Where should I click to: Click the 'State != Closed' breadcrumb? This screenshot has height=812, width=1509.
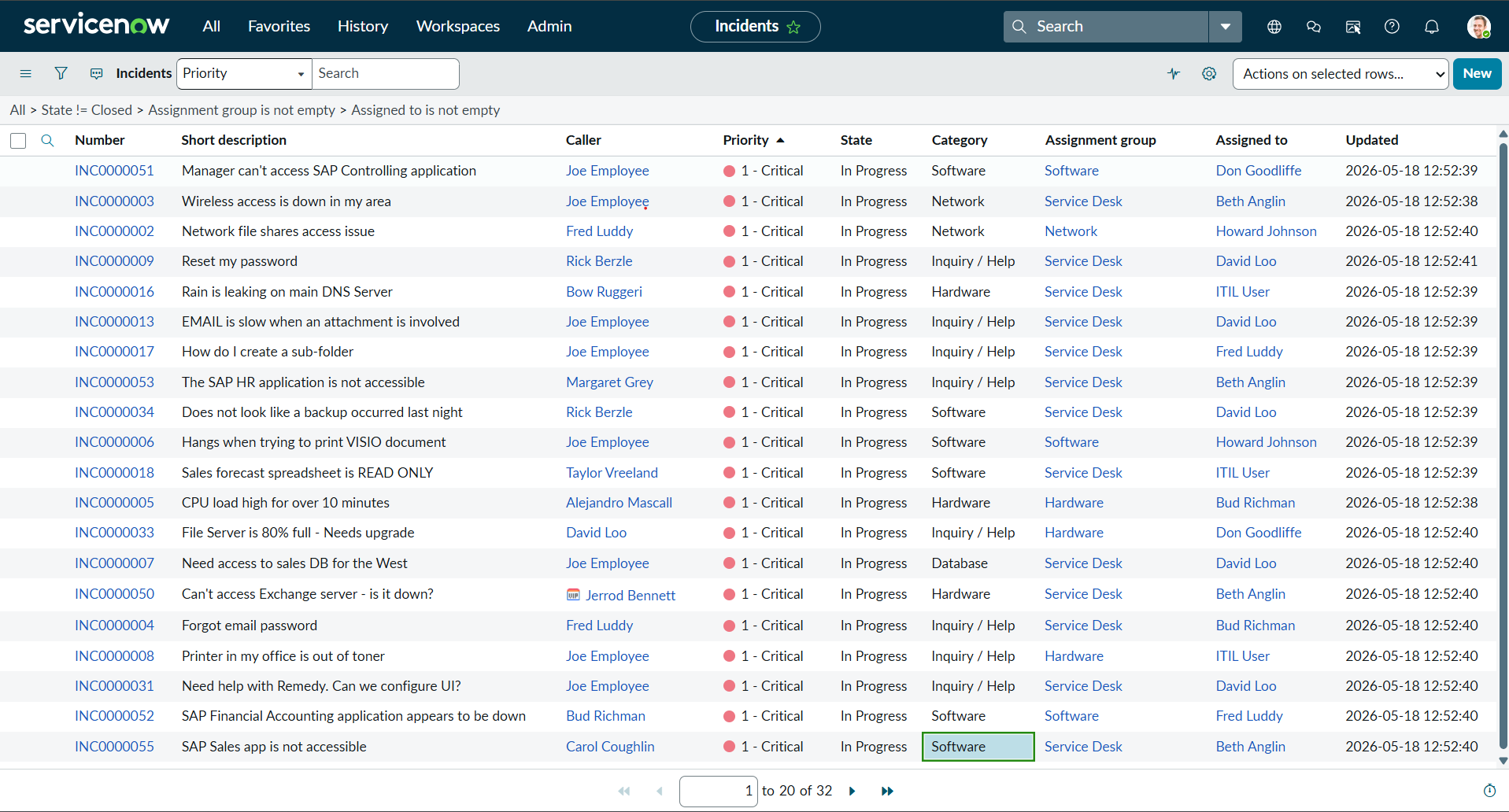tap(87, 110)
